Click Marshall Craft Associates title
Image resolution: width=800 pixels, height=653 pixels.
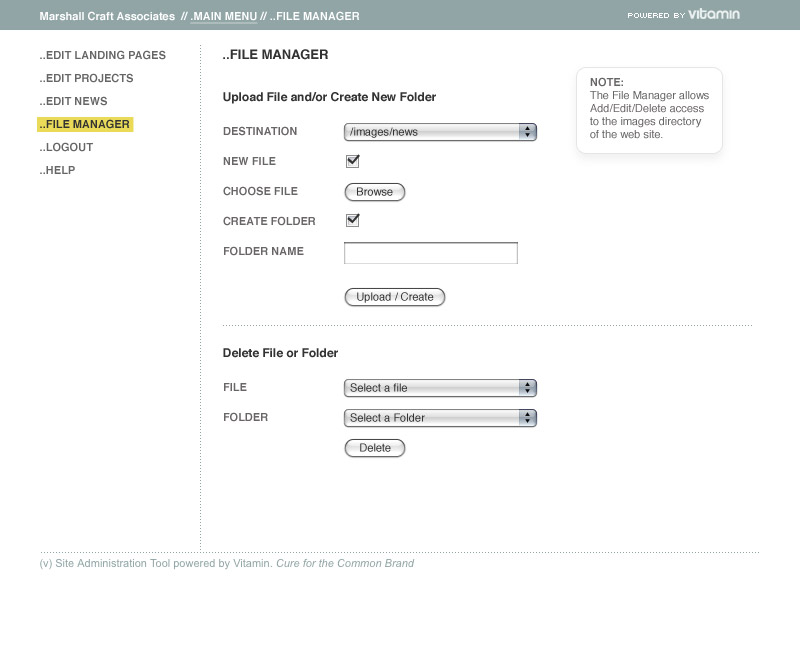click(107, 16)
